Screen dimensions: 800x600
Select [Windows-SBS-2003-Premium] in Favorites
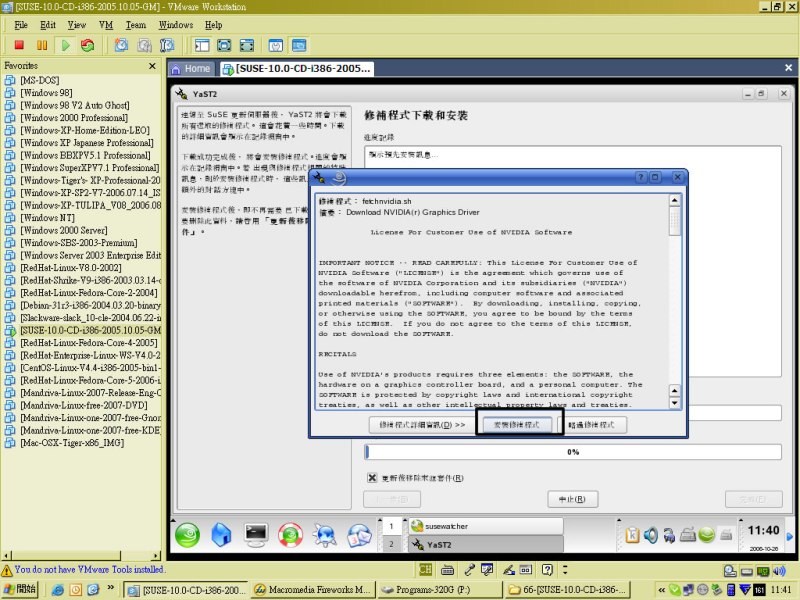click(79, 243)
